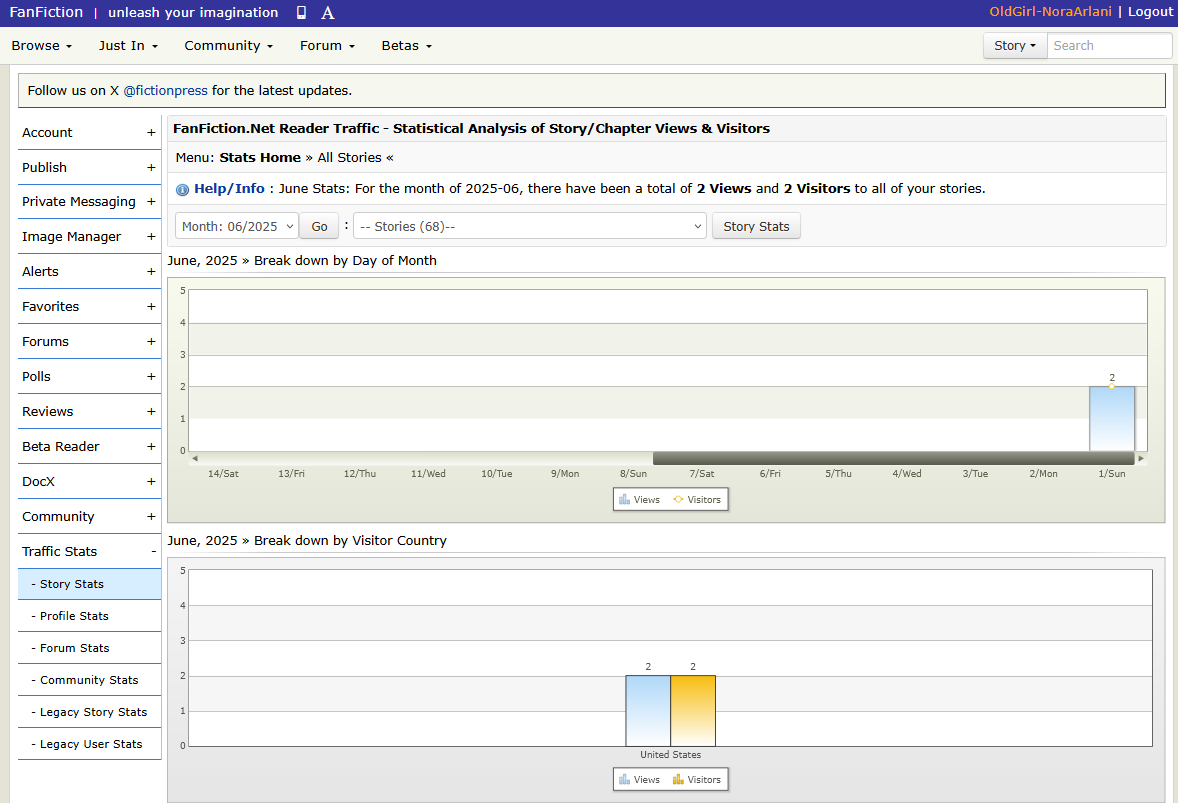Expand the Publish sidebar section
Image resolution: width=1178 pixels, height=803 pixels.
click(x=89, y=168)
